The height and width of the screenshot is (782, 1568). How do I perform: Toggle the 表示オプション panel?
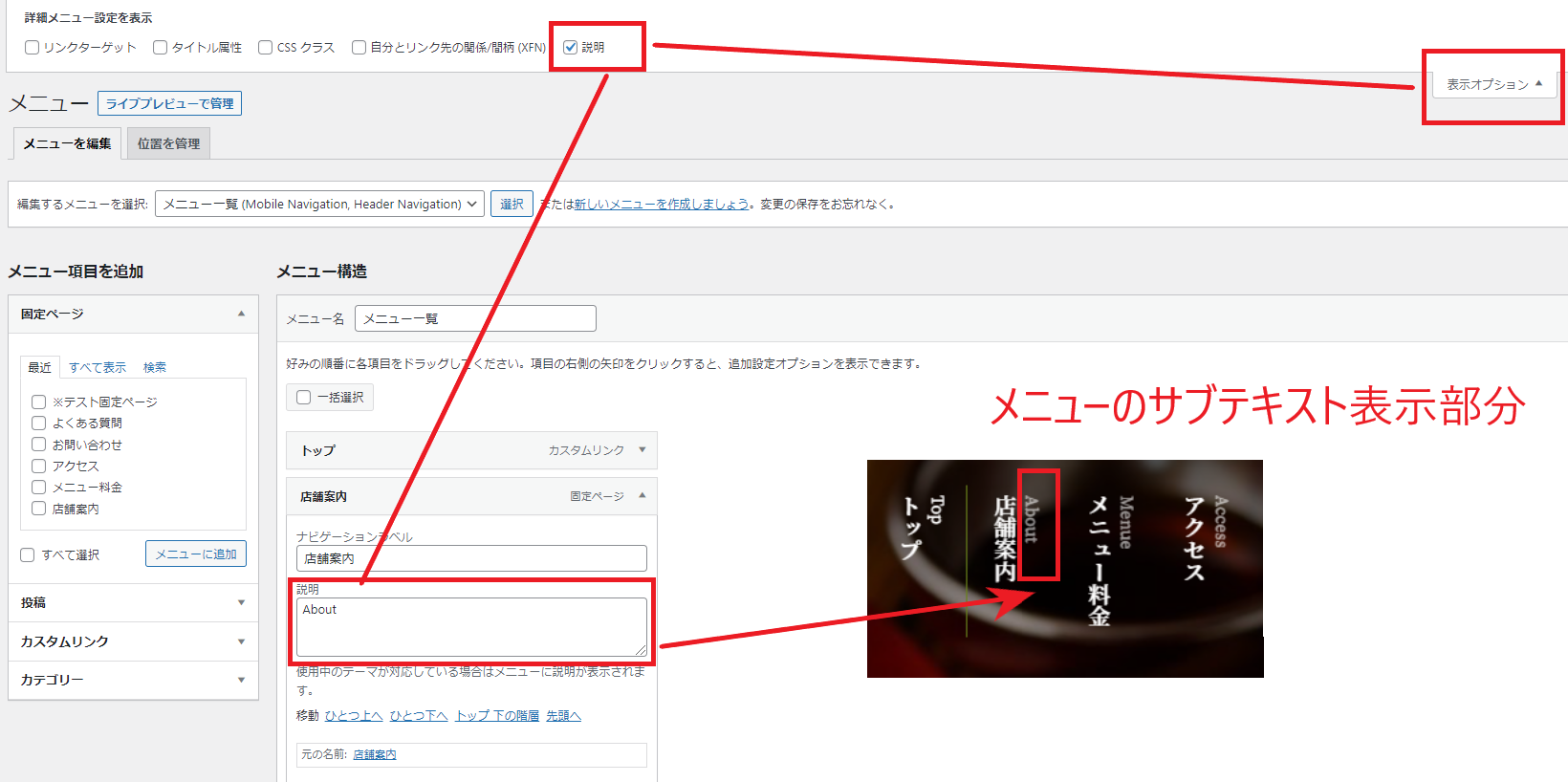point(1493,84)
